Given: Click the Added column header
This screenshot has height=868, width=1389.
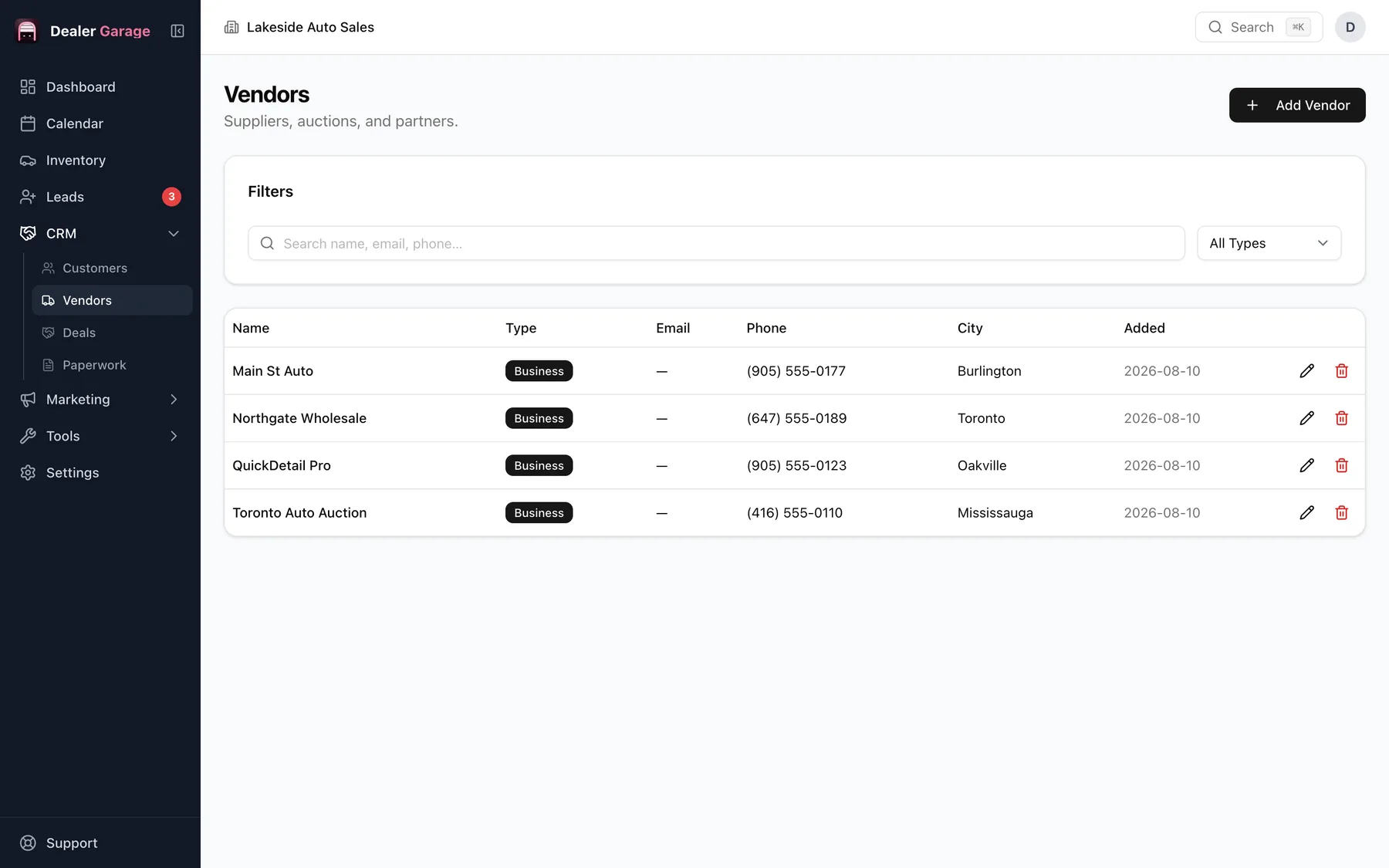Looking at the screenshot, I should (1144, 328).
